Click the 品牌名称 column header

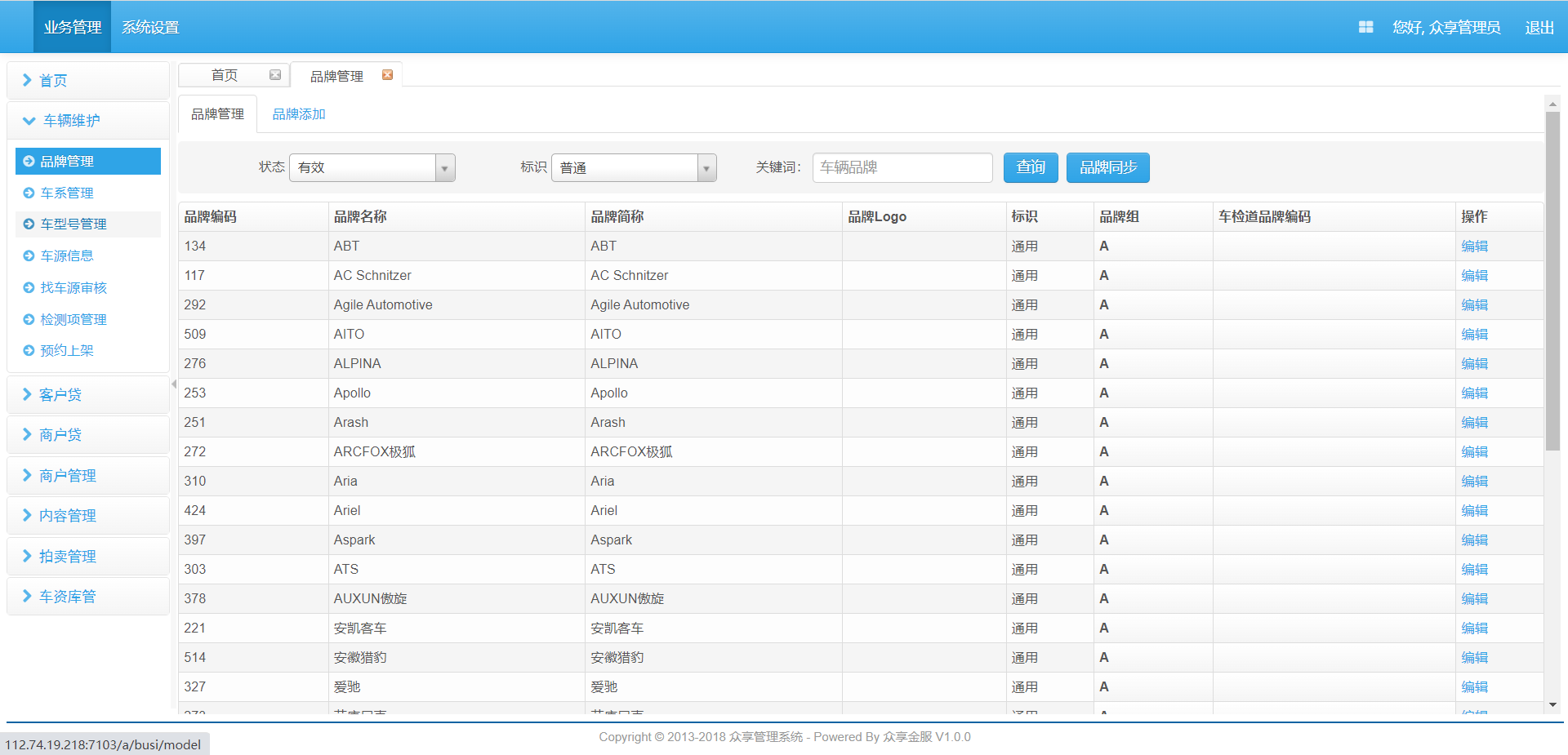(x=457, y=217)
